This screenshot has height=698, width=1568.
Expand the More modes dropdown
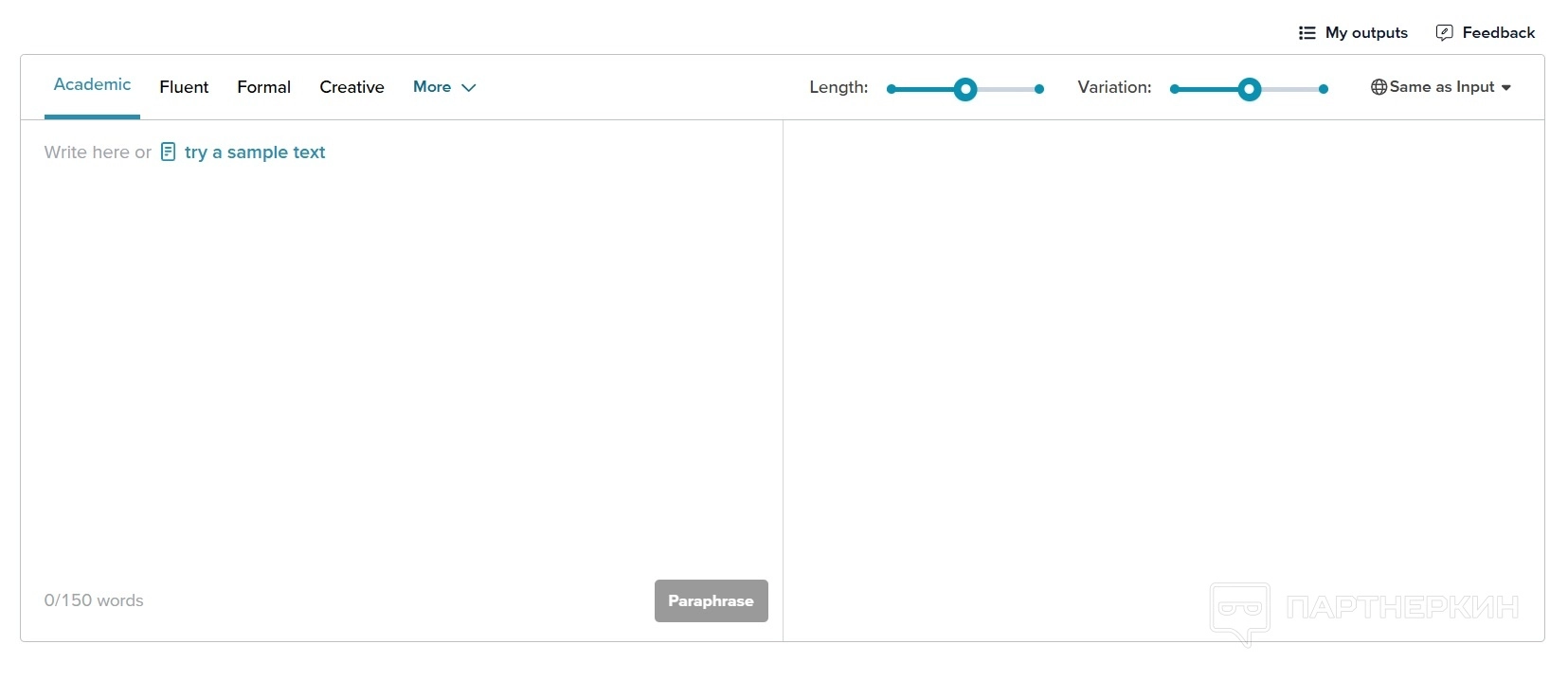click(x=444, y=87)
